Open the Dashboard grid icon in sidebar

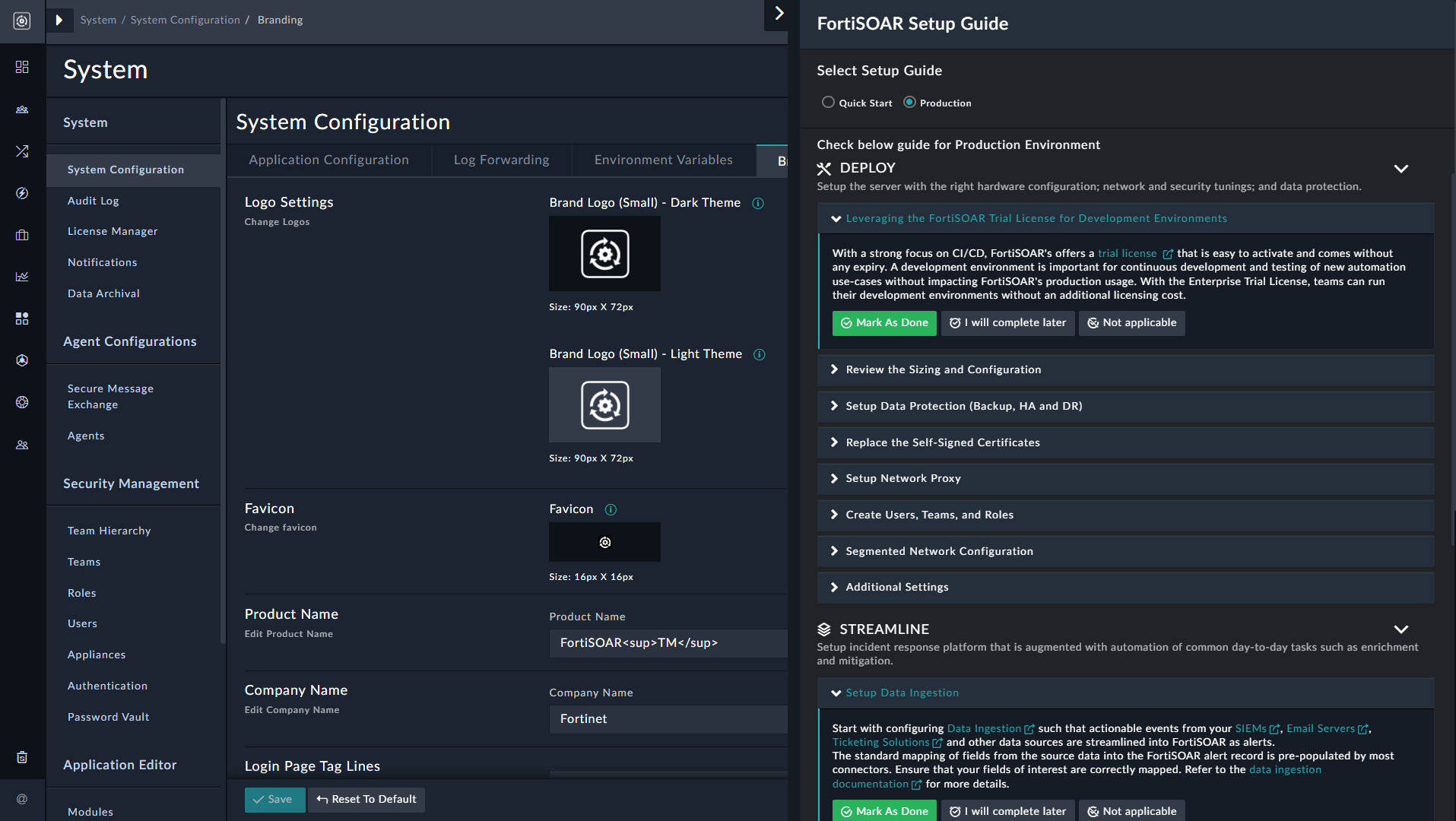pos(22,67)
